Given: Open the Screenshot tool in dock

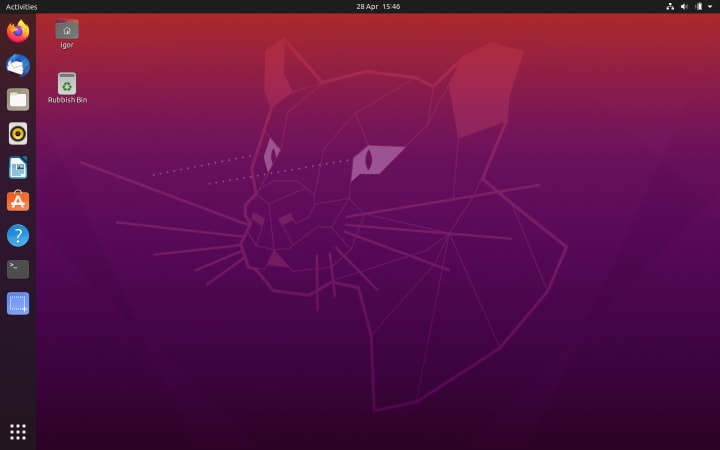Looking at the screenshot, I should tap(18, 304).
